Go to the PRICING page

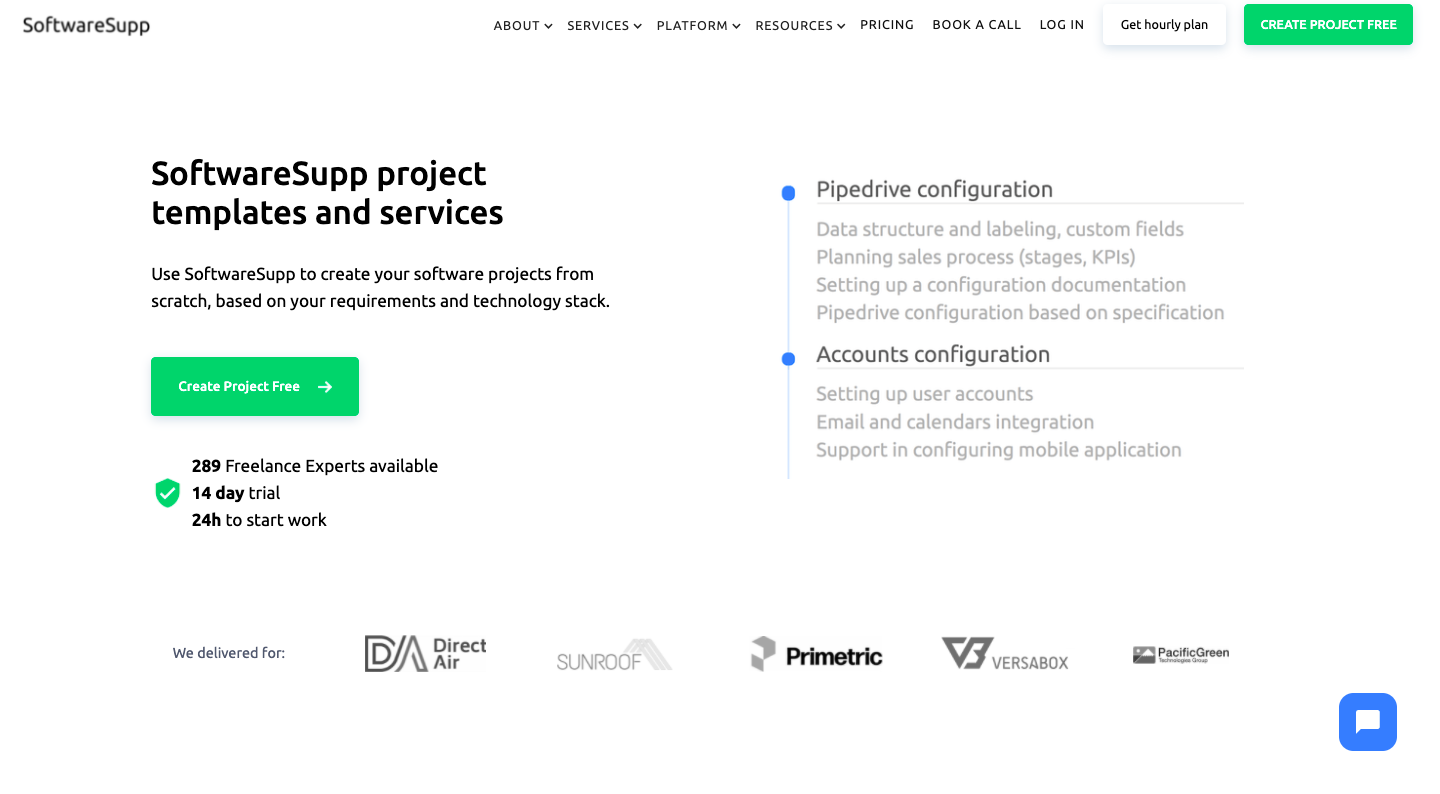click(887, 24)
